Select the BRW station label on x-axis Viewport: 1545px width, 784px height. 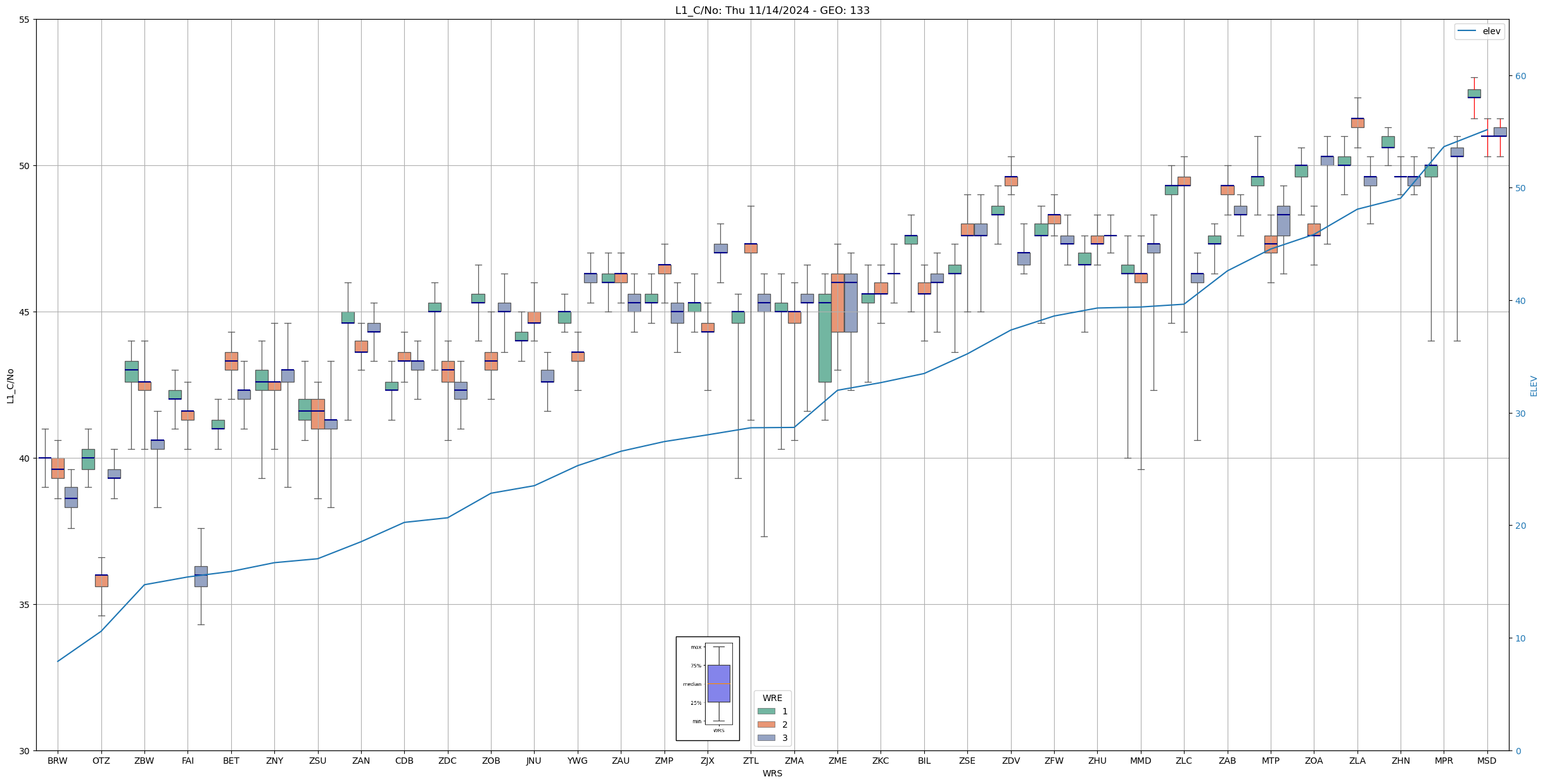point(58,761)
